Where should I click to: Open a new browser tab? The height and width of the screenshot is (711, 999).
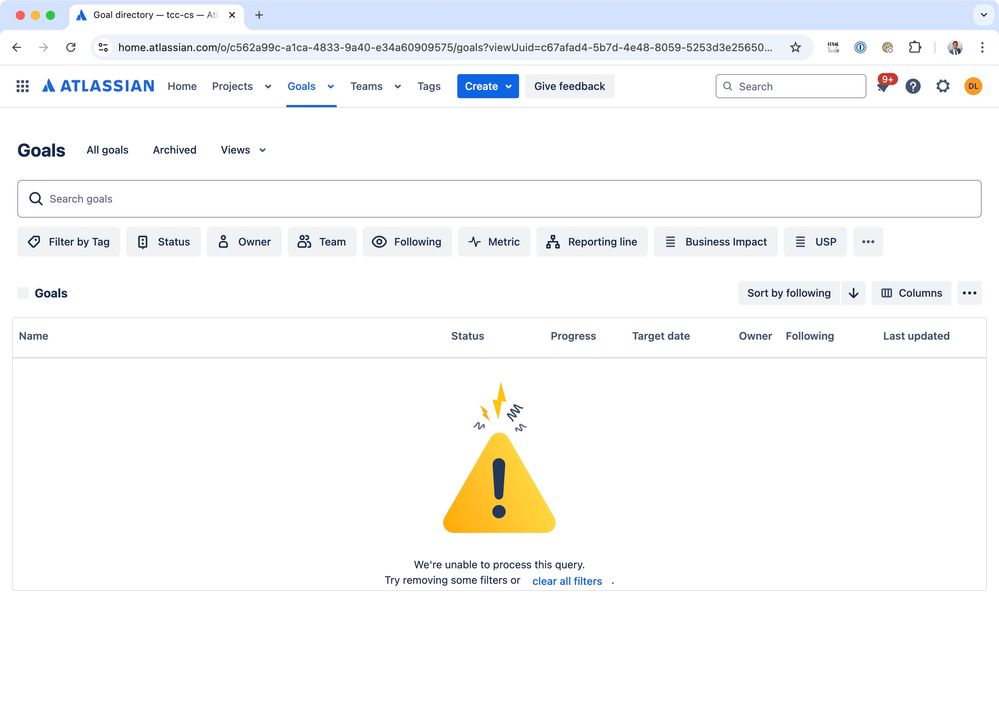(259, 15)
